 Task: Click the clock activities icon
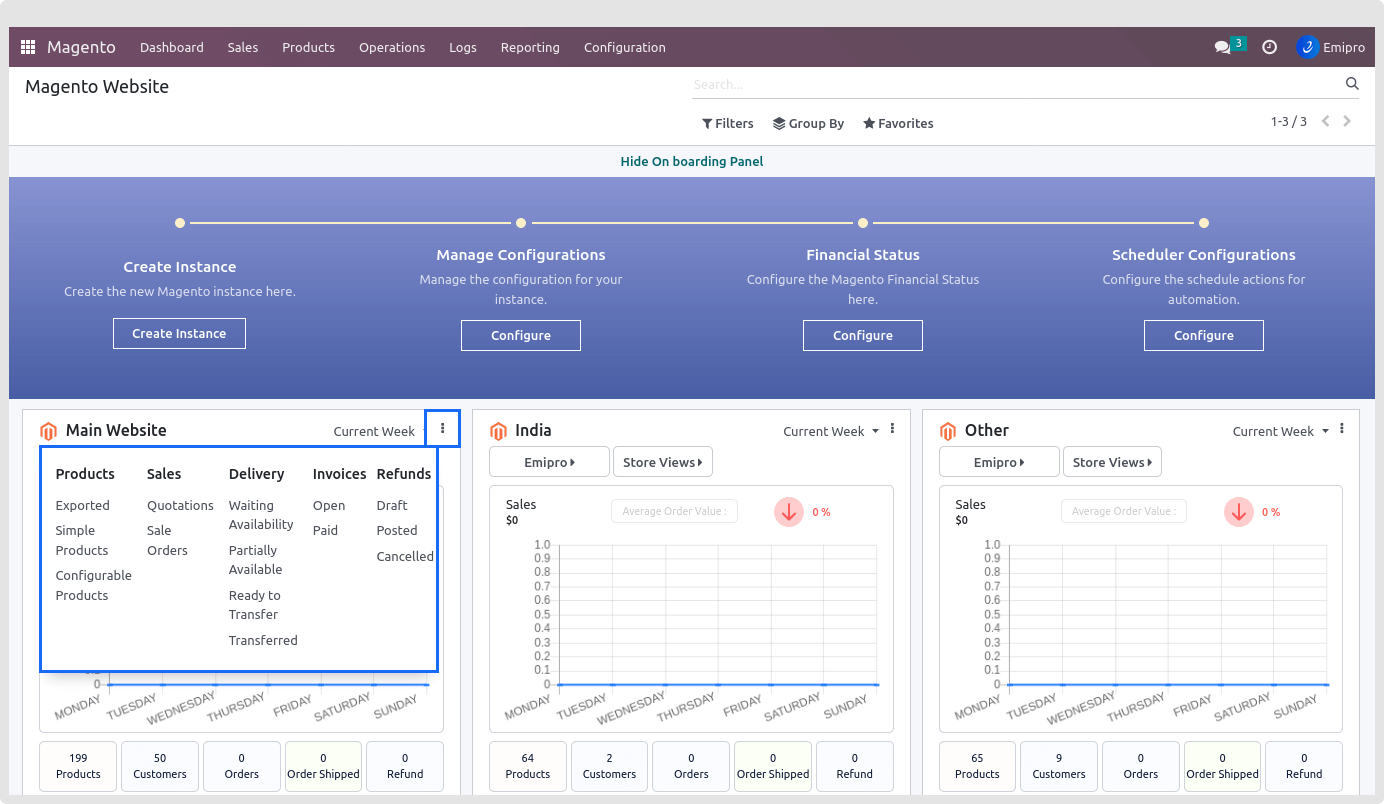(1269, 47)
